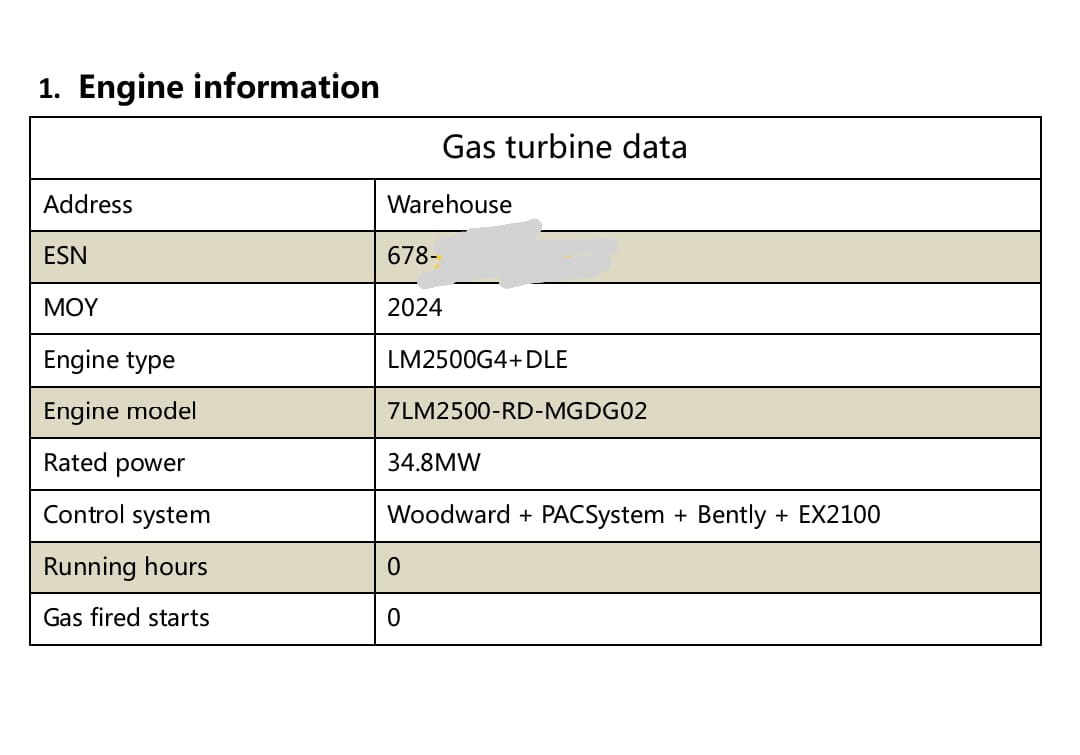Select the "Woodward + PACSystem + Bently + EX2100" text
Viewport: 1080px width, 755px height.
pyautogui.click(x=634, y=515)
